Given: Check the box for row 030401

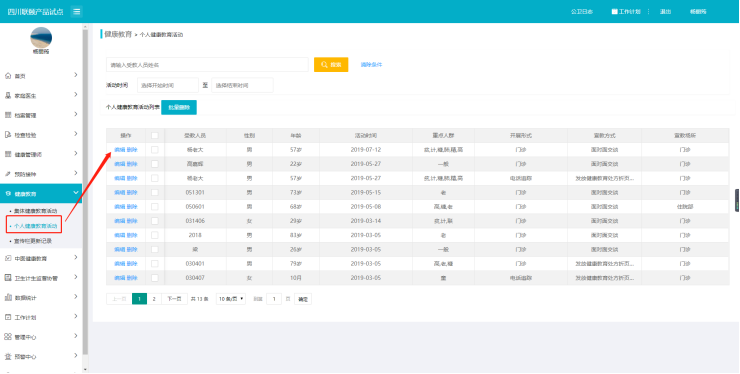Looking at the screenshot, I should tap(155, 264).
